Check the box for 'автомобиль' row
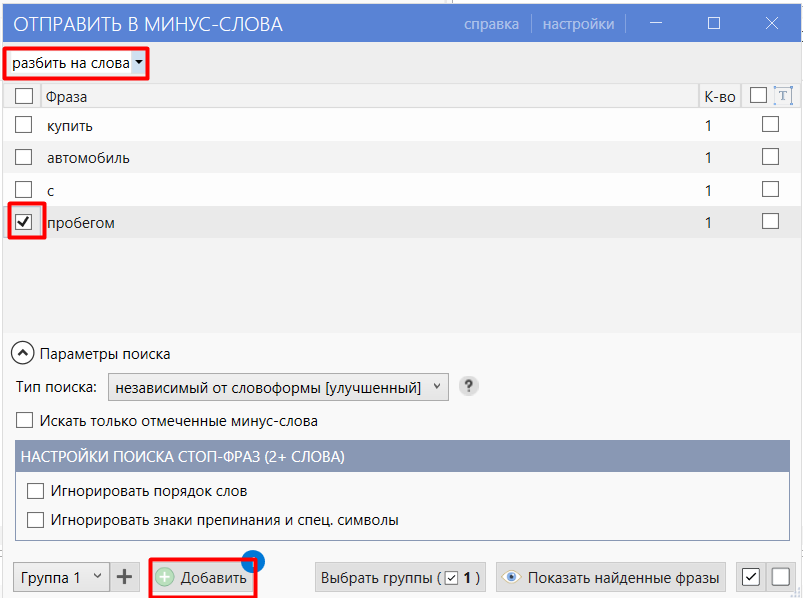This screenshot has height=598, width=803. (x=24, y=157)
